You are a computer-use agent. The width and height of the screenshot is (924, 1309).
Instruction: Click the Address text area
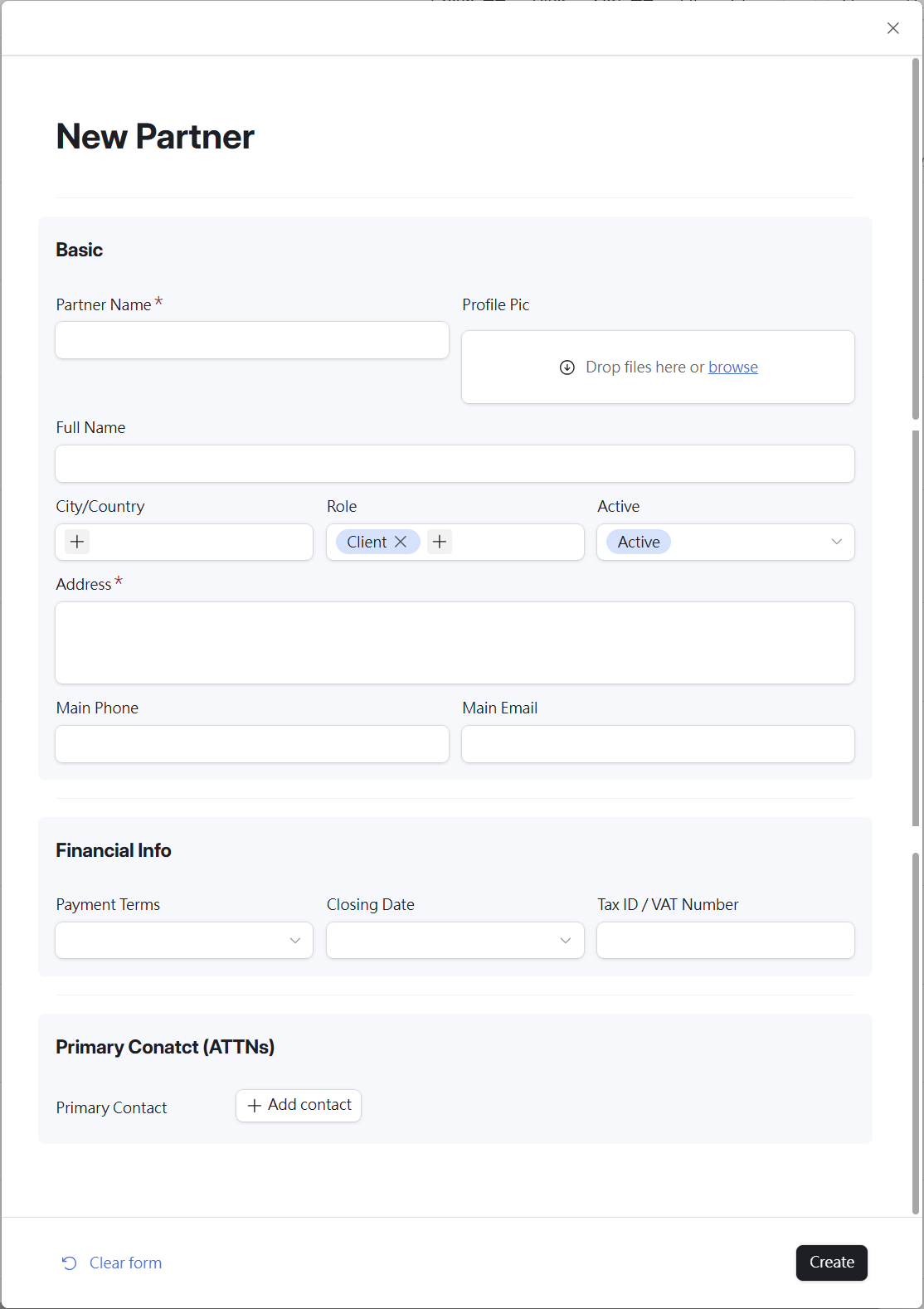point(455,643)
